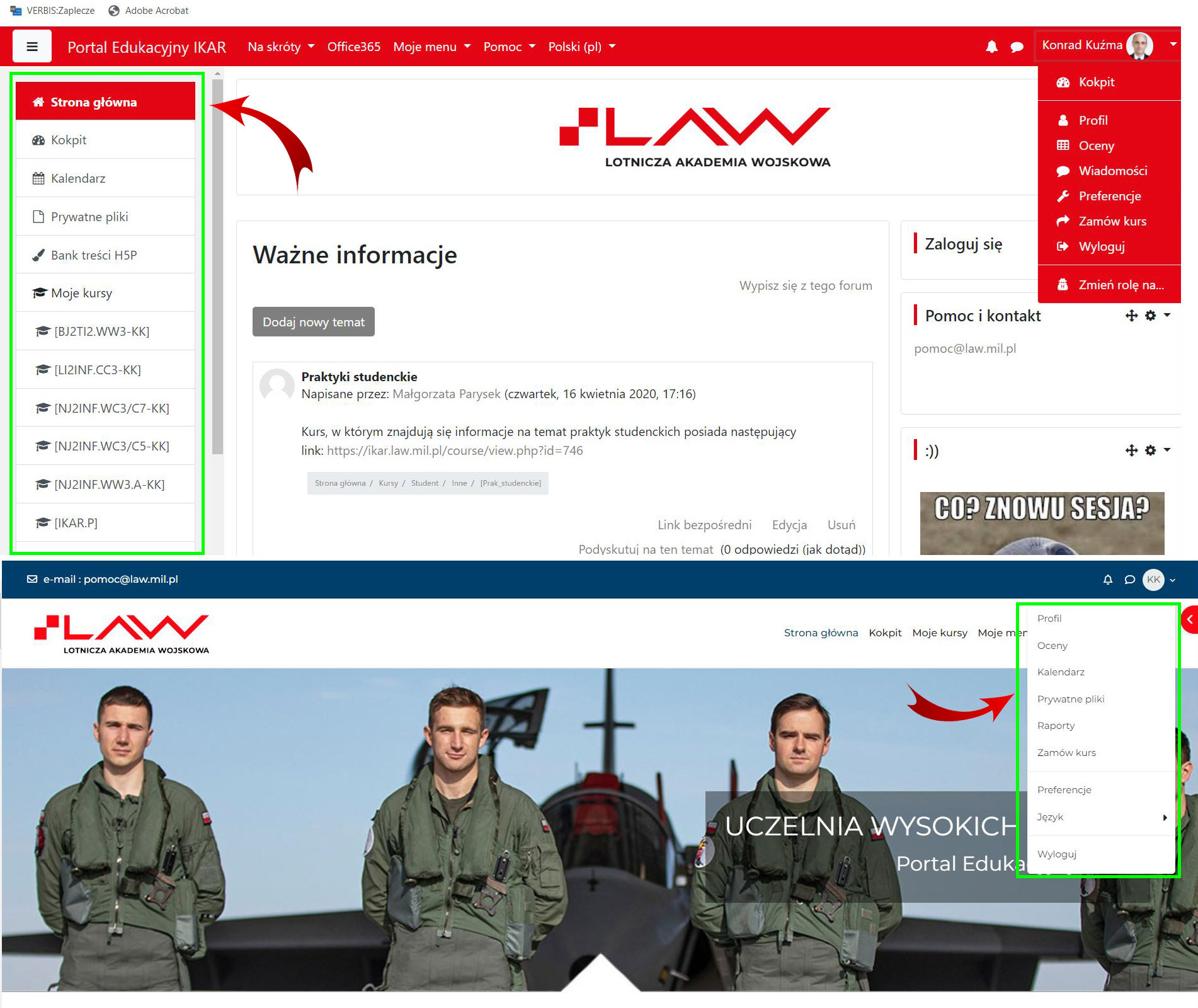The width and height of the screenshot is (1198, 1008).
Task: Click LAW logo in lower page
Action: 122,634
